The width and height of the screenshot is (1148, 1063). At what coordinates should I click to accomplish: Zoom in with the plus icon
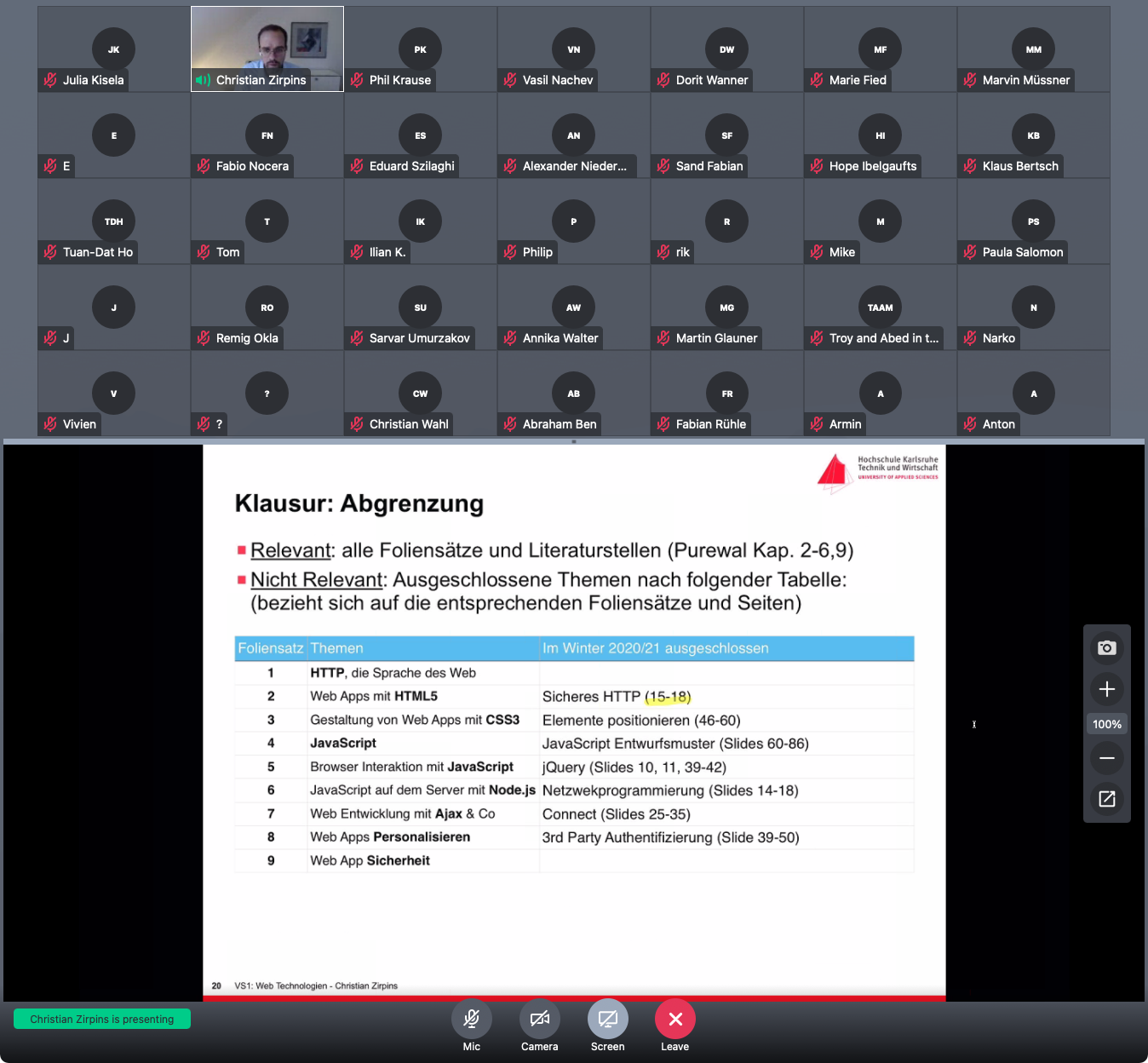[x=1106, y=689]
